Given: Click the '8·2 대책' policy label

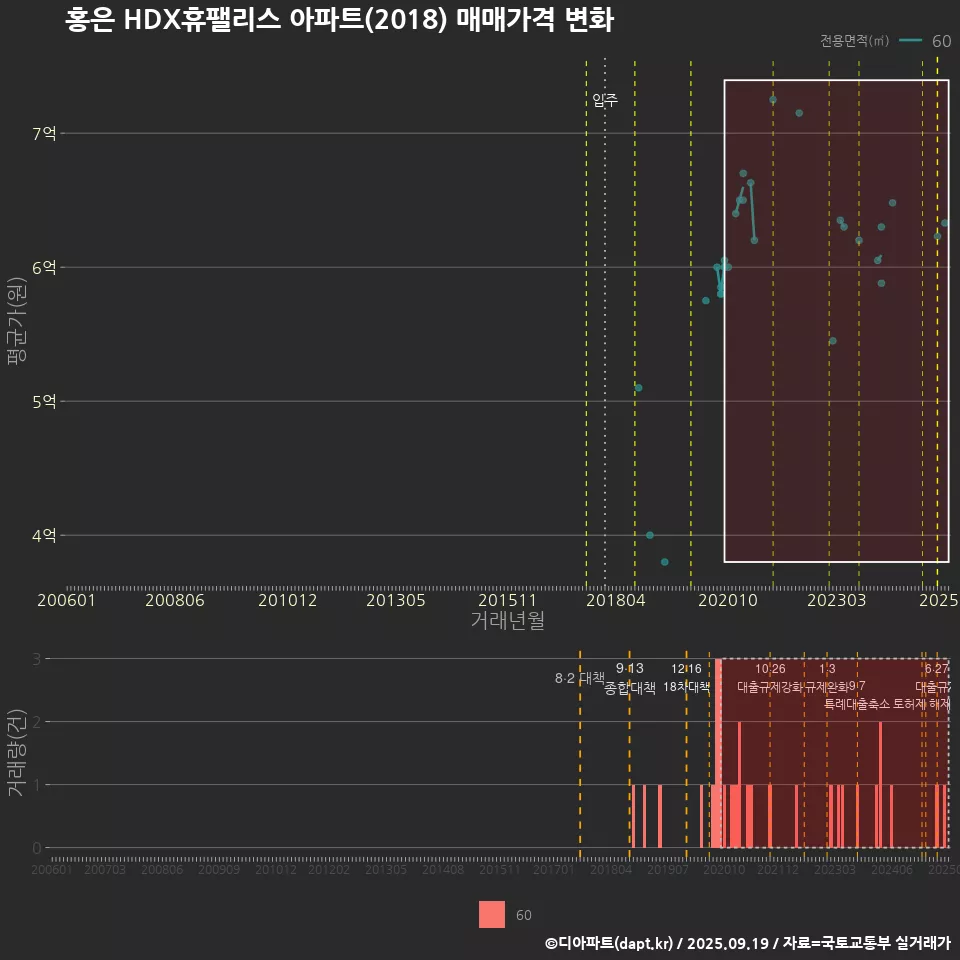Looking at the screenshot, I should click(x=580, y=678).
